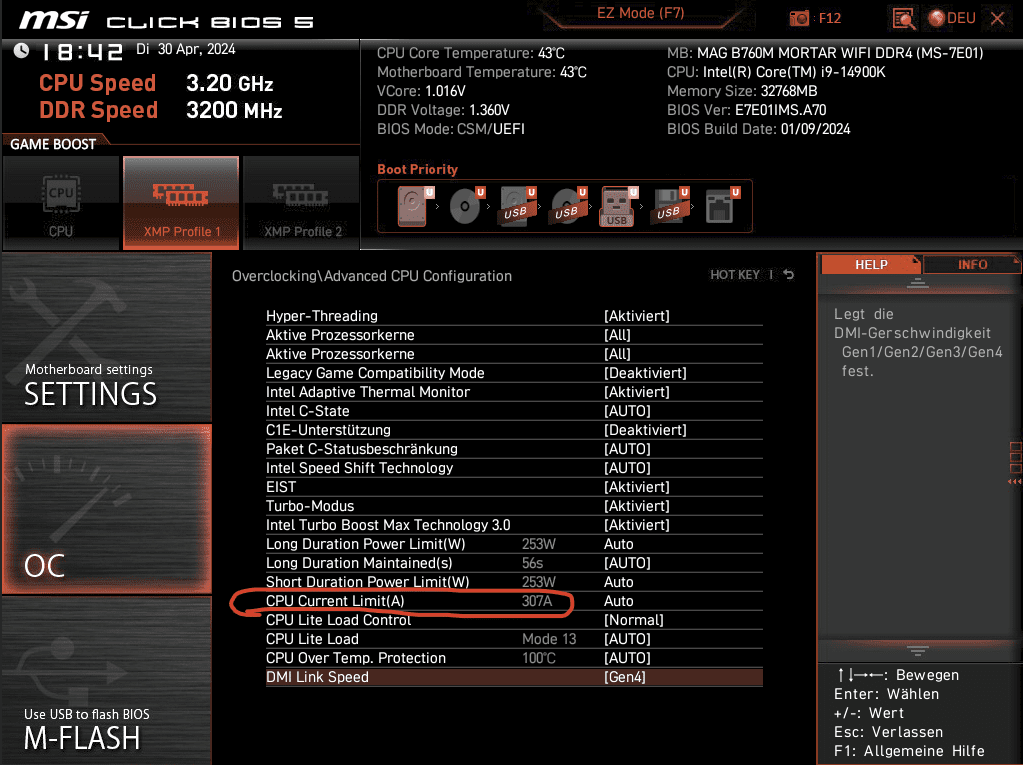Select the highlighted USB key boot device icon
This screenshot has height=765, width=1023.
click(x=617, y=207)
